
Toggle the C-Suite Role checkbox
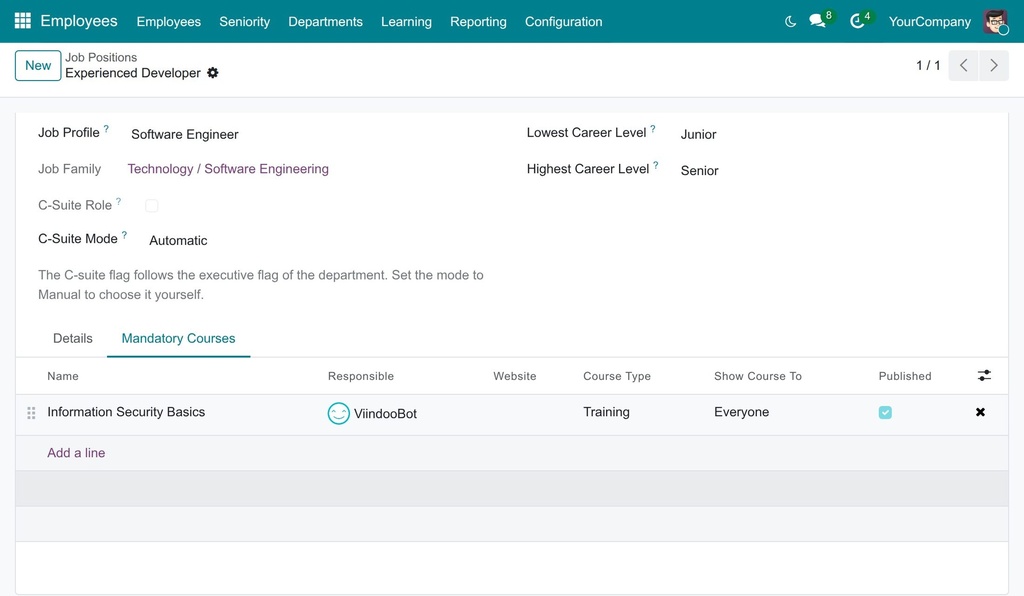coord(152,206)
